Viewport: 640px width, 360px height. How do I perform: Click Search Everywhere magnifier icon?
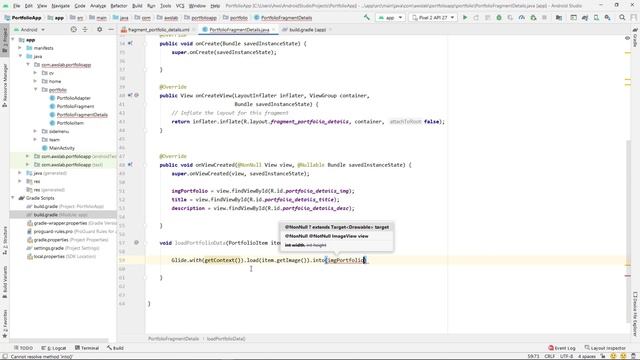point(622,18)
